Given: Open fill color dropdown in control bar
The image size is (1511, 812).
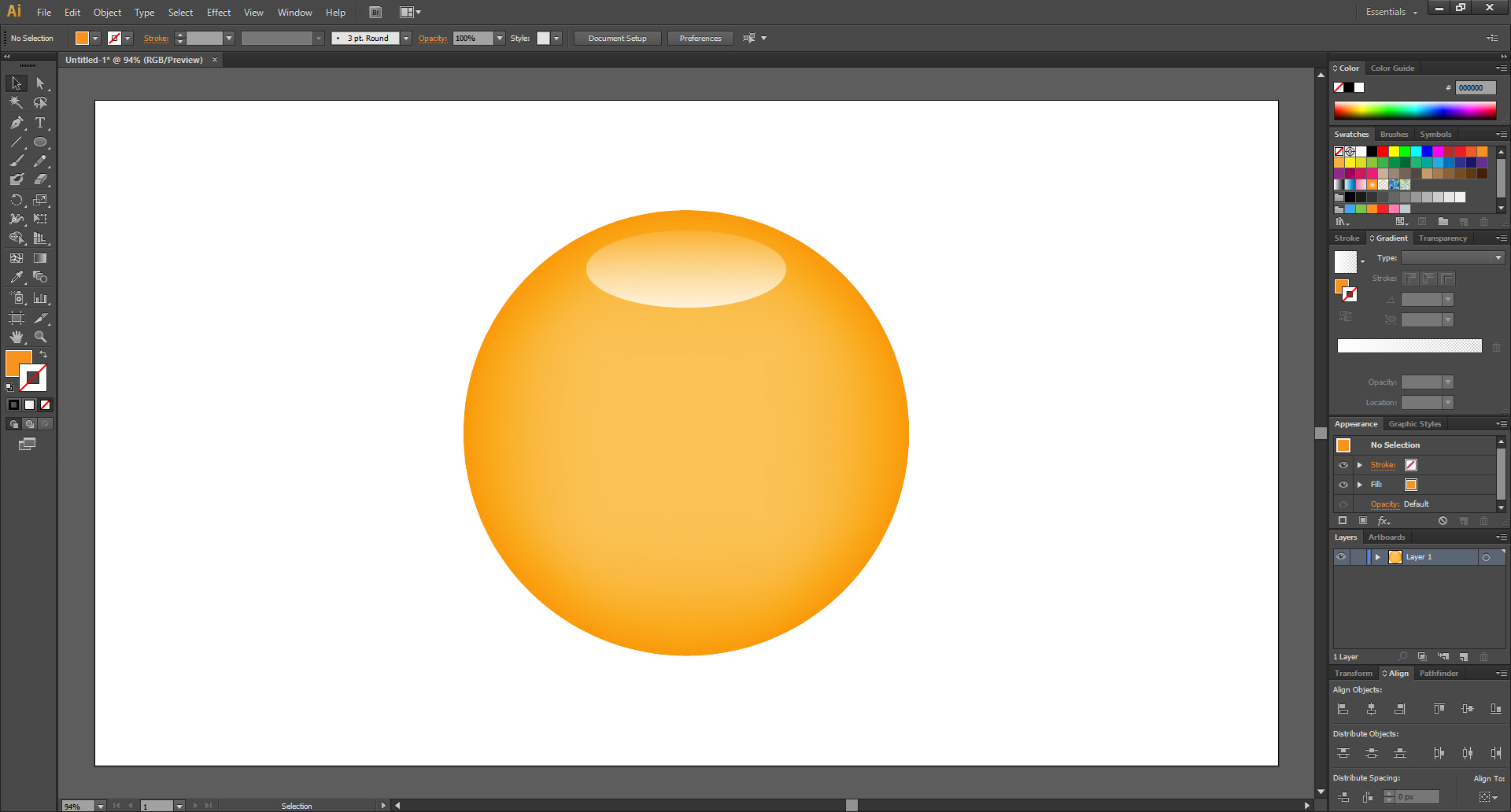Looking at the screenshot, I should (x=95, y=39).
